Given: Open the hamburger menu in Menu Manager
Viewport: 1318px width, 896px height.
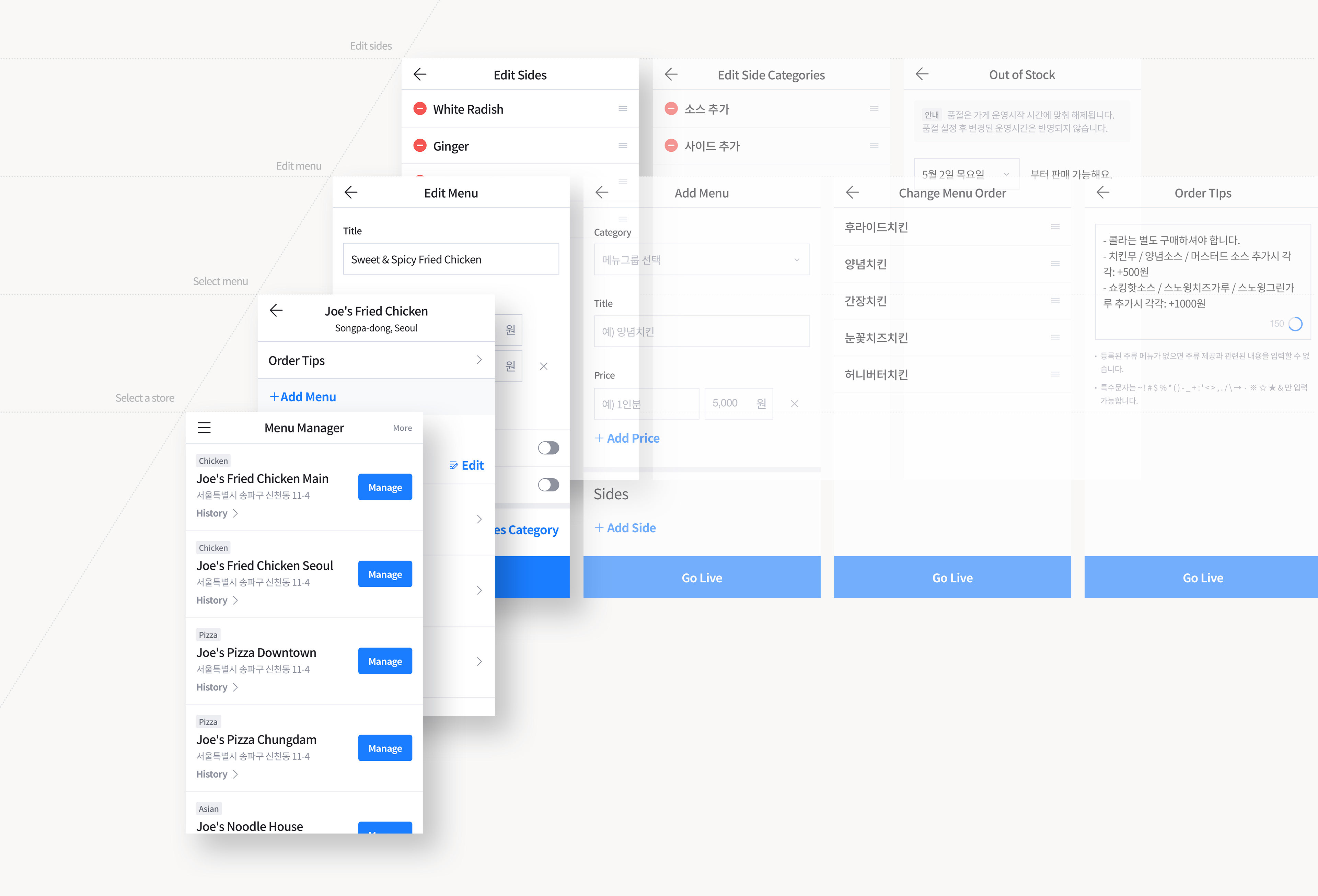Looking at the screenshot, I should (204, 428).
